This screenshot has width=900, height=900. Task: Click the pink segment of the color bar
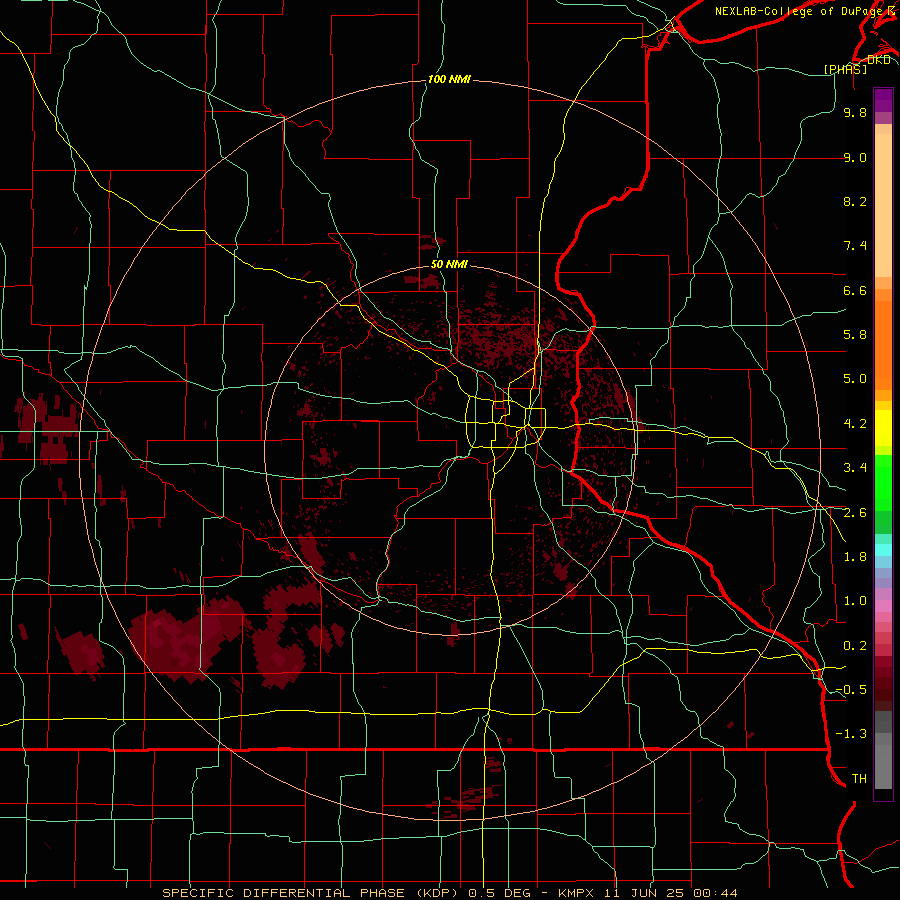click(883, 606)
